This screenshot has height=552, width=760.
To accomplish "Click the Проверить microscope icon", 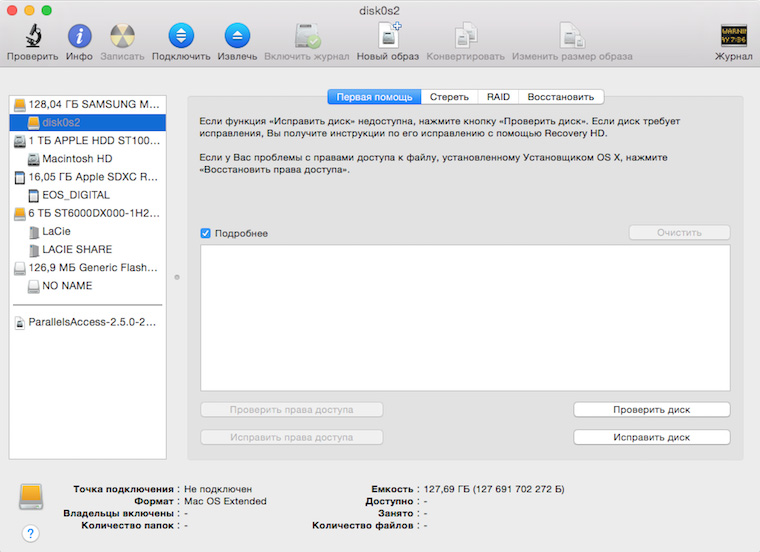I will (x=32, y=37).
